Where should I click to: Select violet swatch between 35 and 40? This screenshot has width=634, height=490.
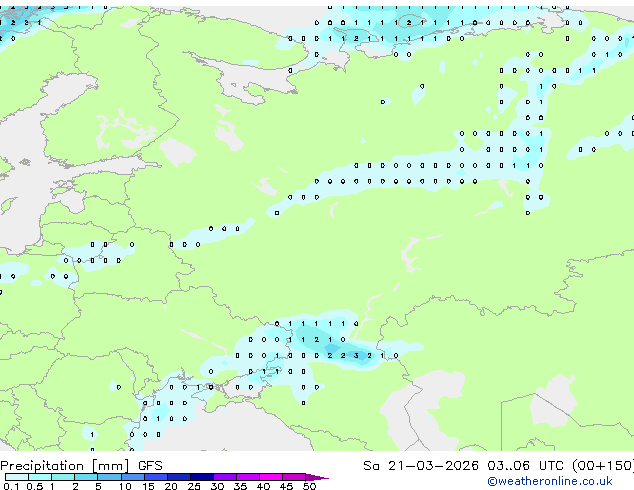point(248,477)
